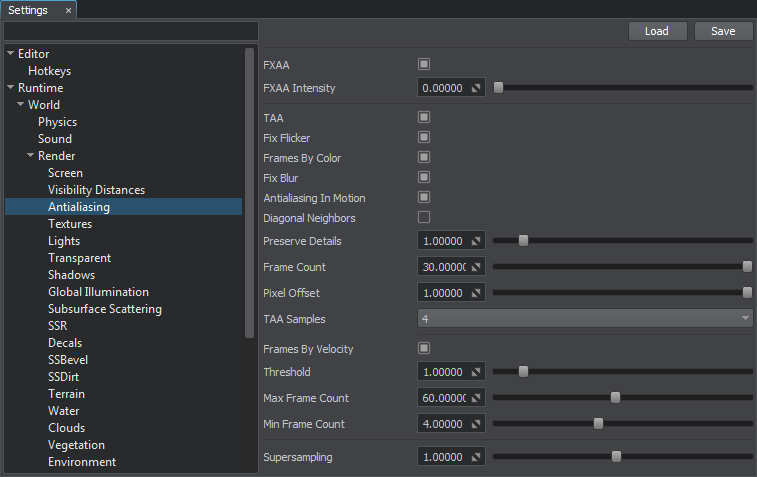Collapse the Render tree node arrow
757x477 pixels.
[x=31, y=156]
